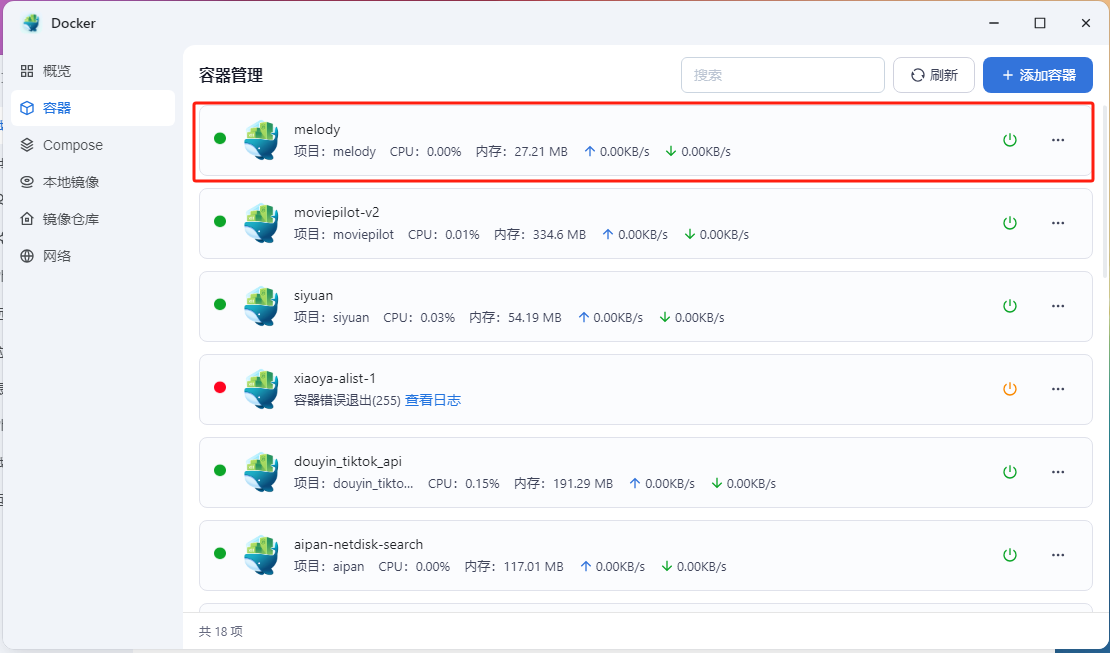
Task: Select the siyuan container name
Action: coord(314,295)
